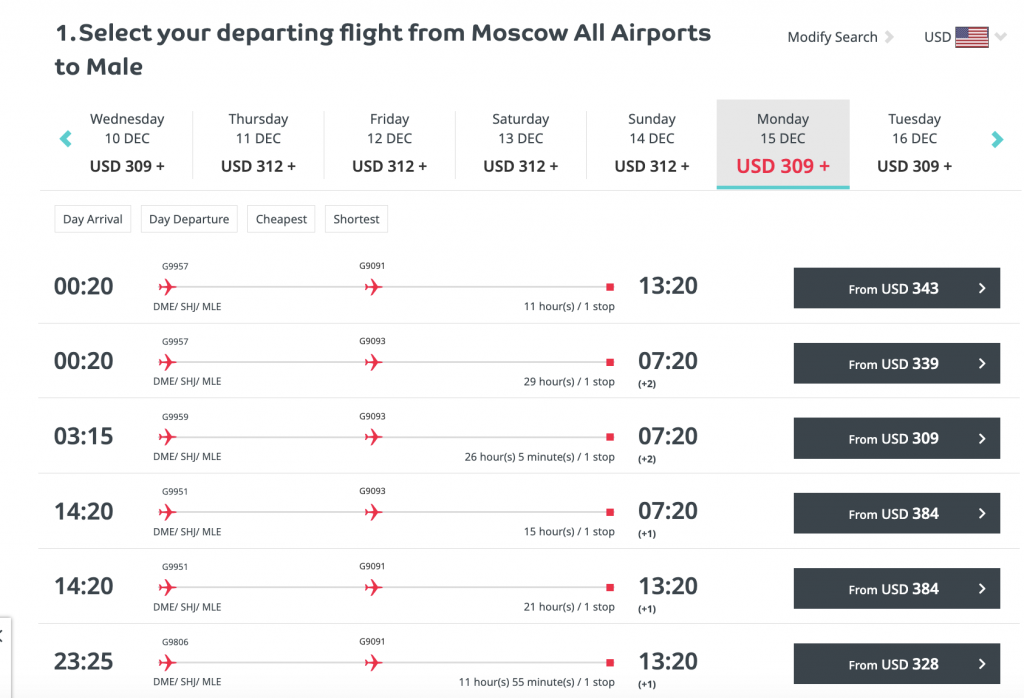Click red arrival square on 03:15 flight

(610, 437)
